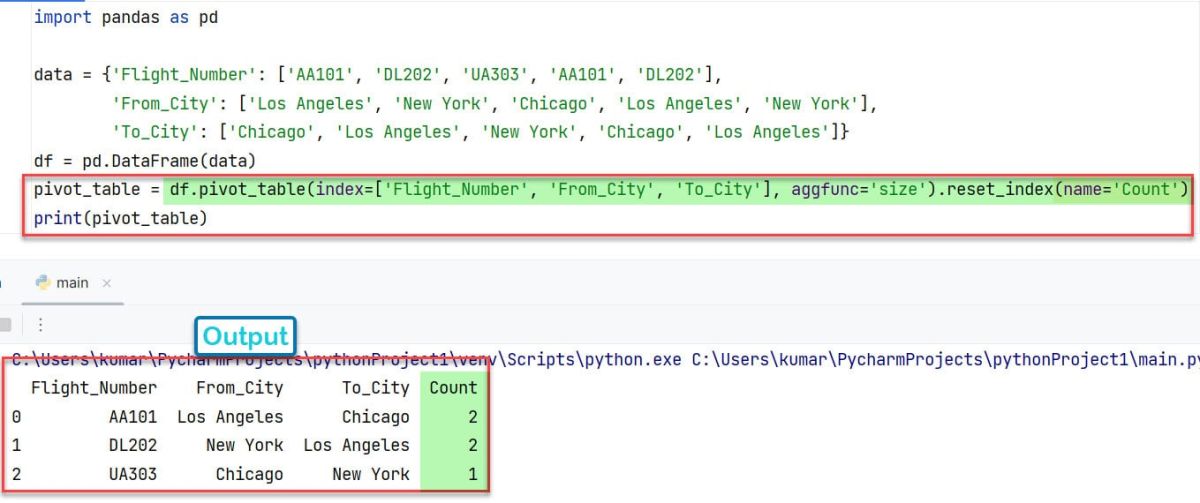Click the row index 2 in the output
The image size is (1200, 503).
16,475
